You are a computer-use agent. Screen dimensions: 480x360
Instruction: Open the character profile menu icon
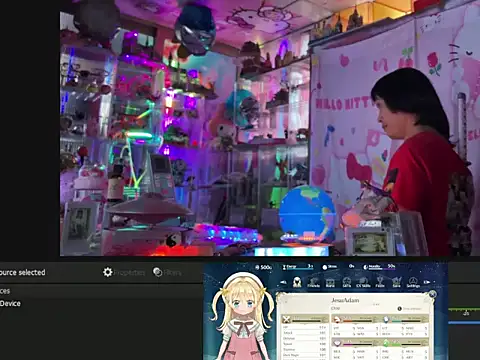point(297,282)
